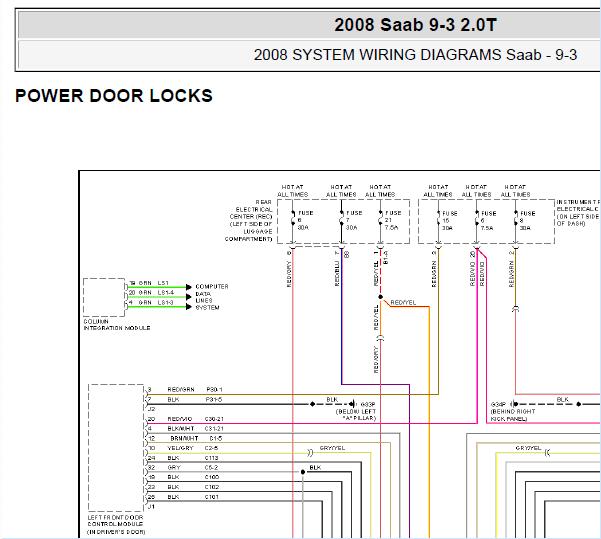Viewport: 601px width, 539px height.
Task: Click the G33P ground symbol below left A pillar
Action: coord(353,404)
